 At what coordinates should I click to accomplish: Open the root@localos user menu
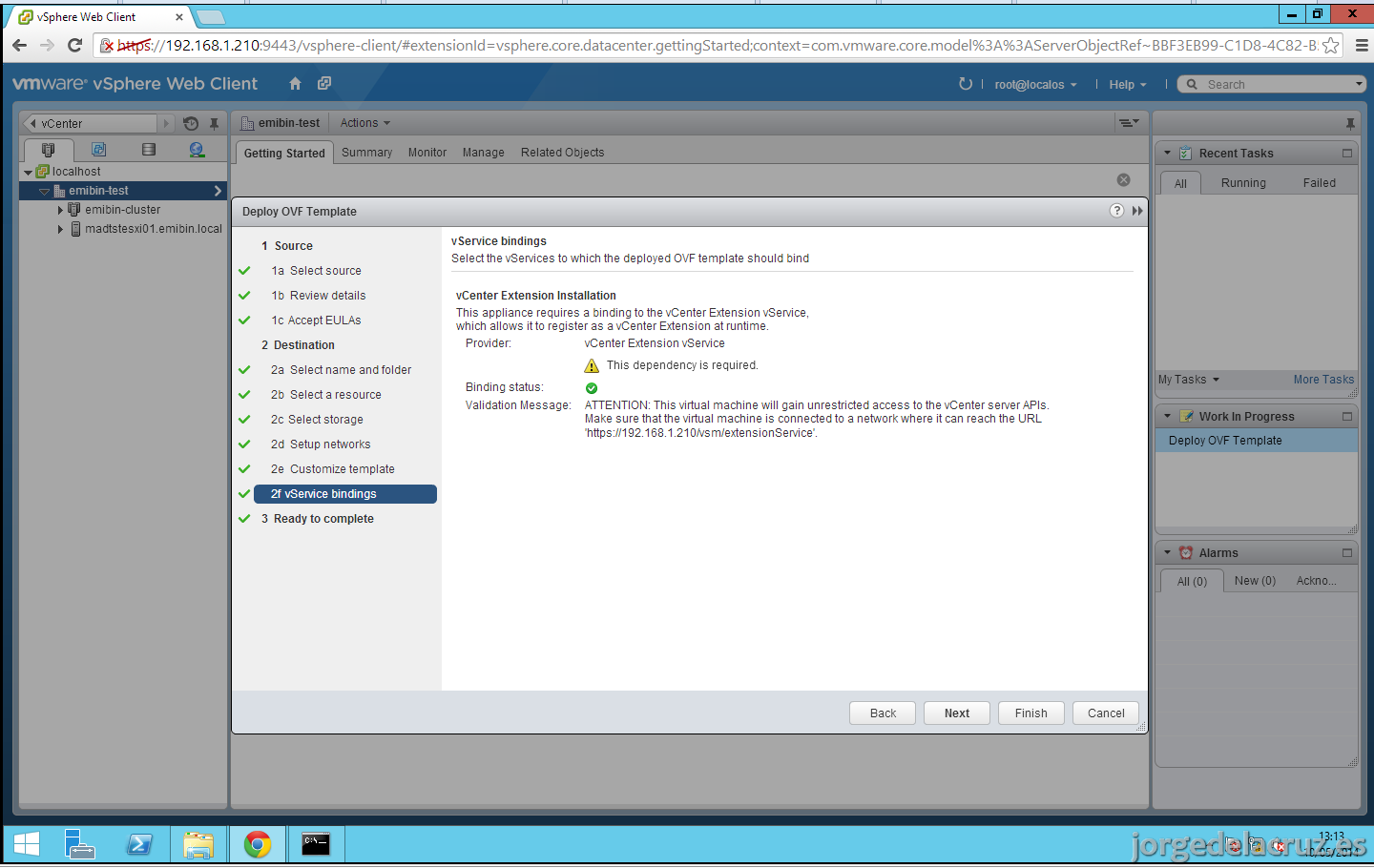point(1035,85)
